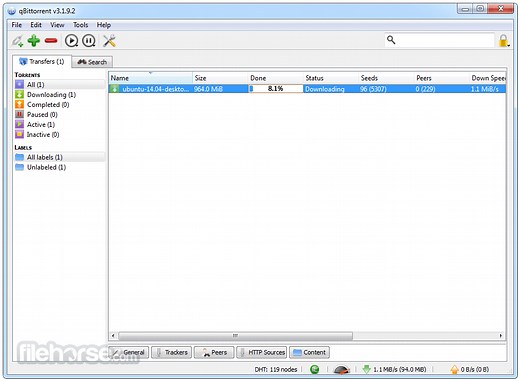Click the upload speed 0 B/s status
Viewport: 520px width, 381px height.
pos(470,369)
